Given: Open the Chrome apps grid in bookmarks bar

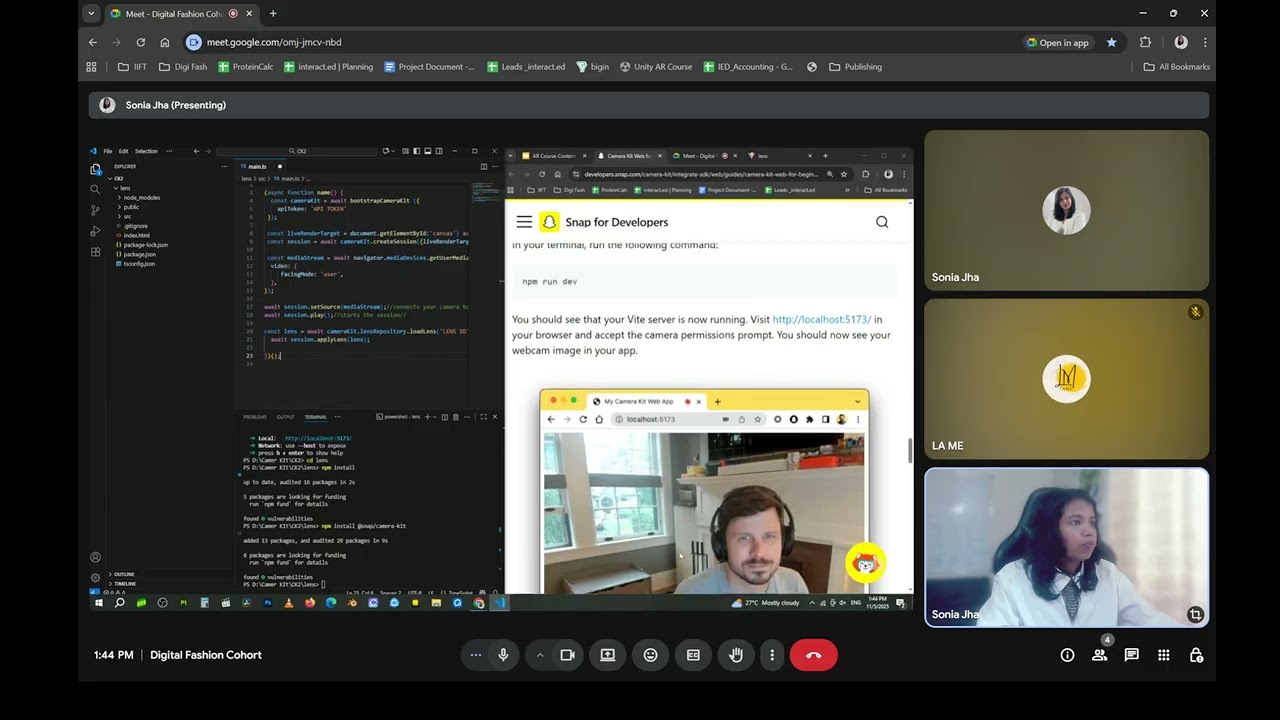Looking at the screenshot, I should tap(91, 67).
